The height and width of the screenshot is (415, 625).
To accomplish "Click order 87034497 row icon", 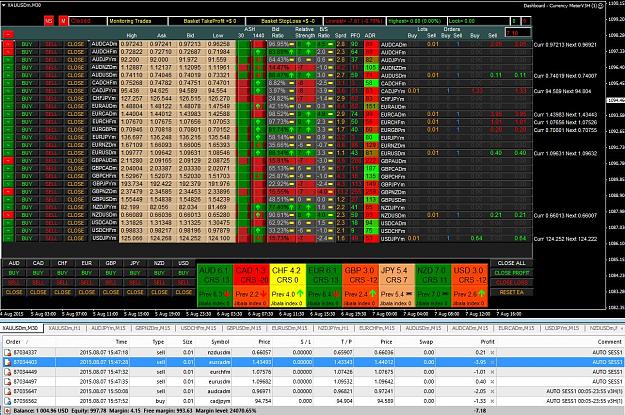I will coord(8,382).
